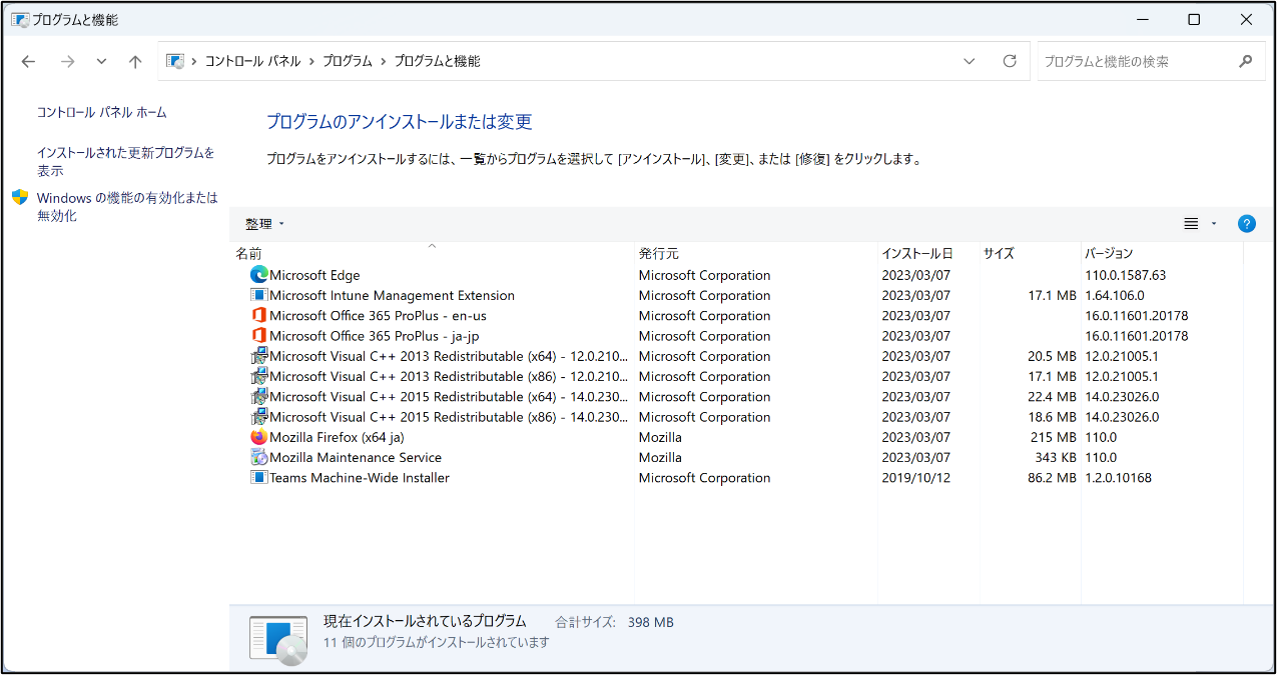Select Visual C++ 2015 Redistributable (x86)

tap(449, 417)
